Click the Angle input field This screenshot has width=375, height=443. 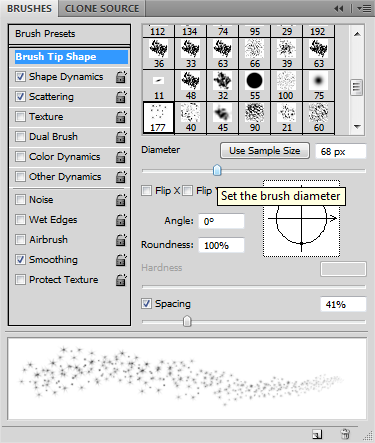tap(221, 221)
